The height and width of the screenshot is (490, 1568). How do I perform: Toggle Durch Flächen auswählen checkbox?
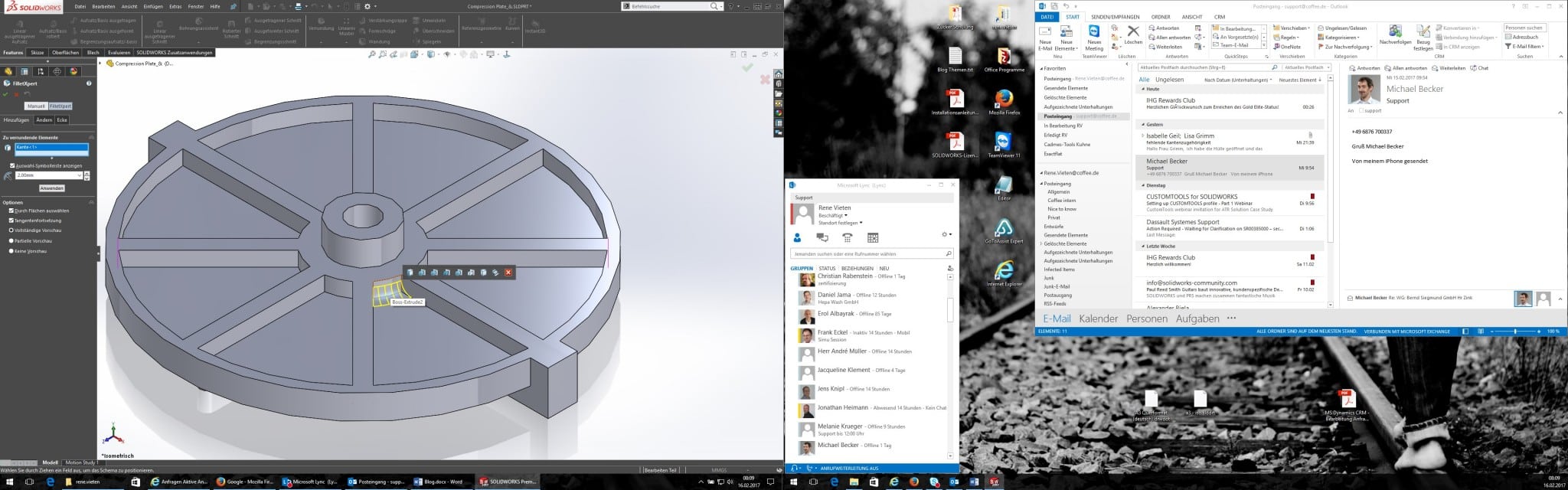click(11, 211)
